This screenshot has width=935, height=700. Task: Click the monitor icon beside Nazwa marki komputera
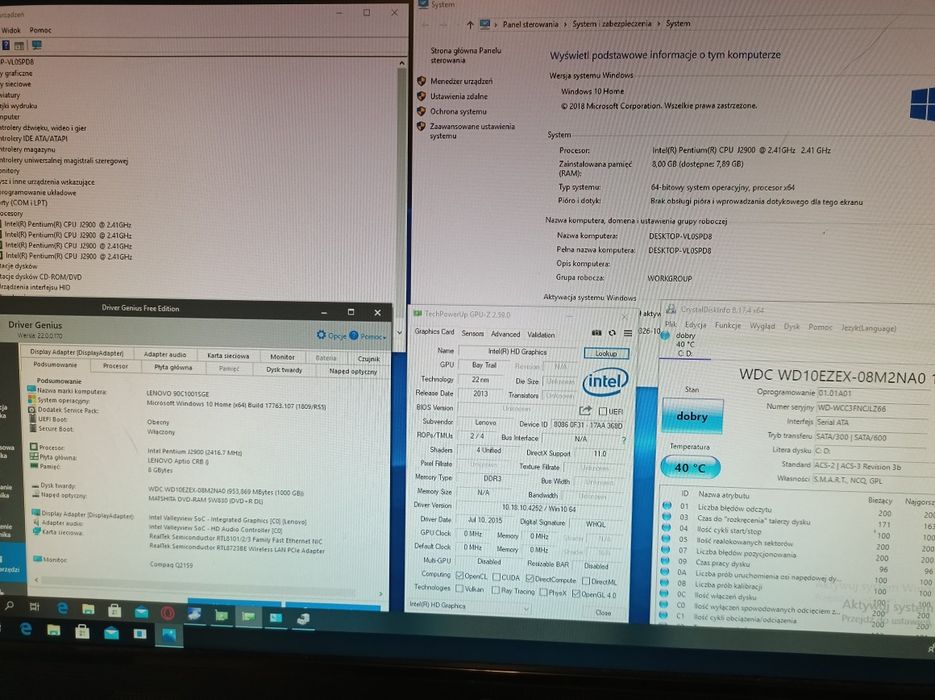32,391
